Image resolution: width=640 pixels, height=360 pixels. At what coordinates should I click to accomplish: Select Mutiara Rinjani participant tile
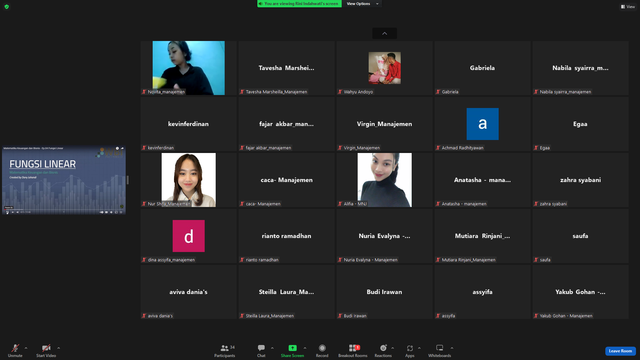pyautogui.click(x=482, y=236)
